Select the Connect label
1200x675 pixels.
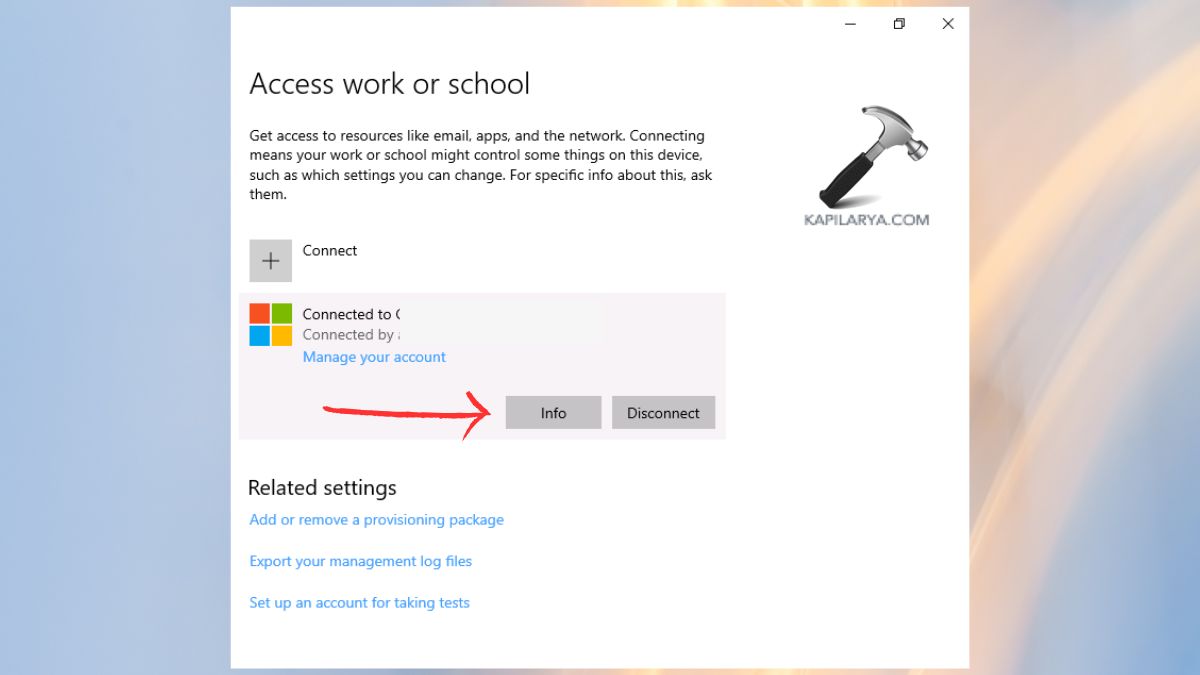pyautogui.click(x=329, y=250)
